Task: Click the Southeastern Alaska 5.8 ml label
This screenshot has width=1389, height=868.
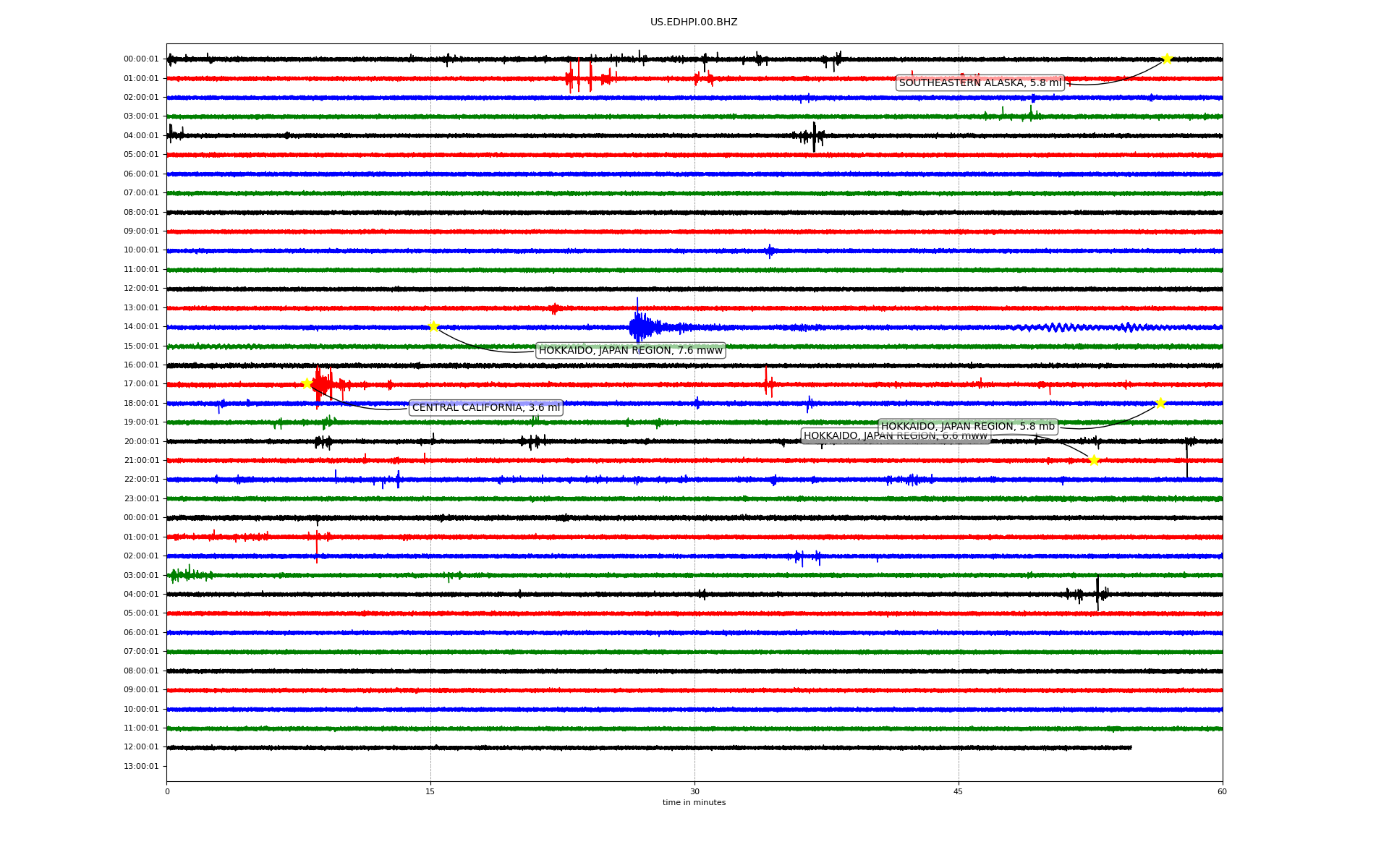Action: 980,83
